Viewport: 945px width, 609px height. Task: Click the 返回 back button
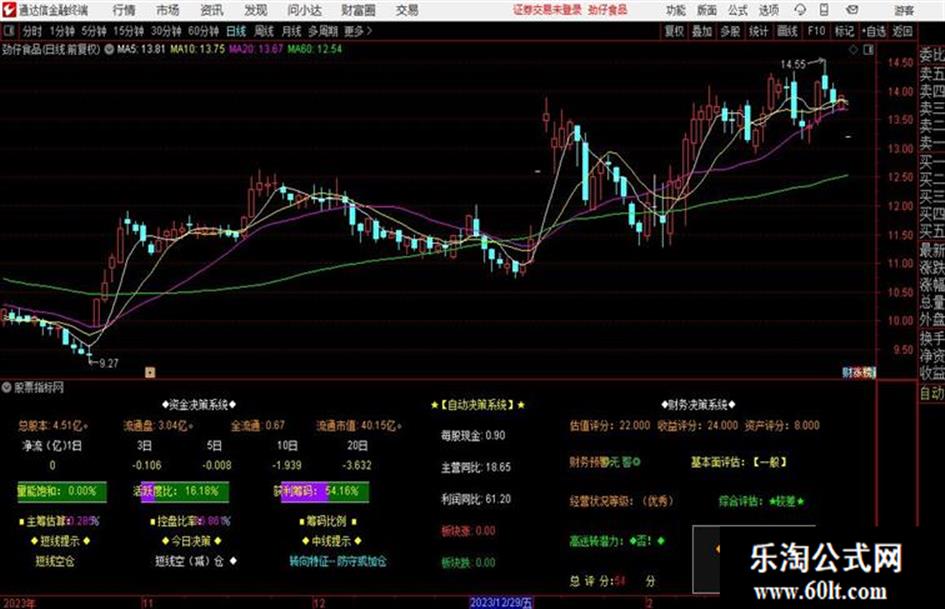coord(902,31)
